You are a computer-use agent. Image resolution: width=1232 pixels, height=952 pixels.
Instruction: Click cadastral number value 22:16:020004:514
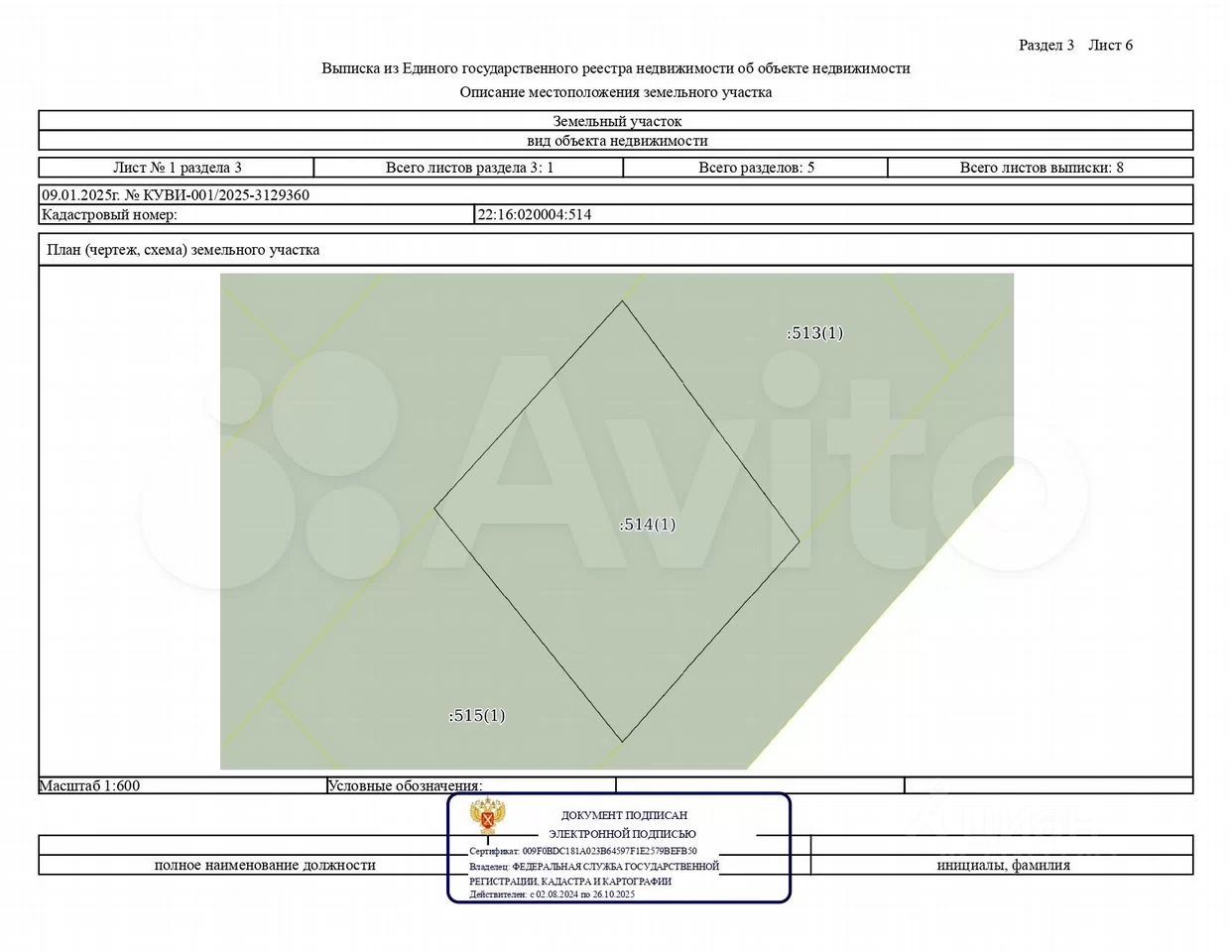(535, 214)
